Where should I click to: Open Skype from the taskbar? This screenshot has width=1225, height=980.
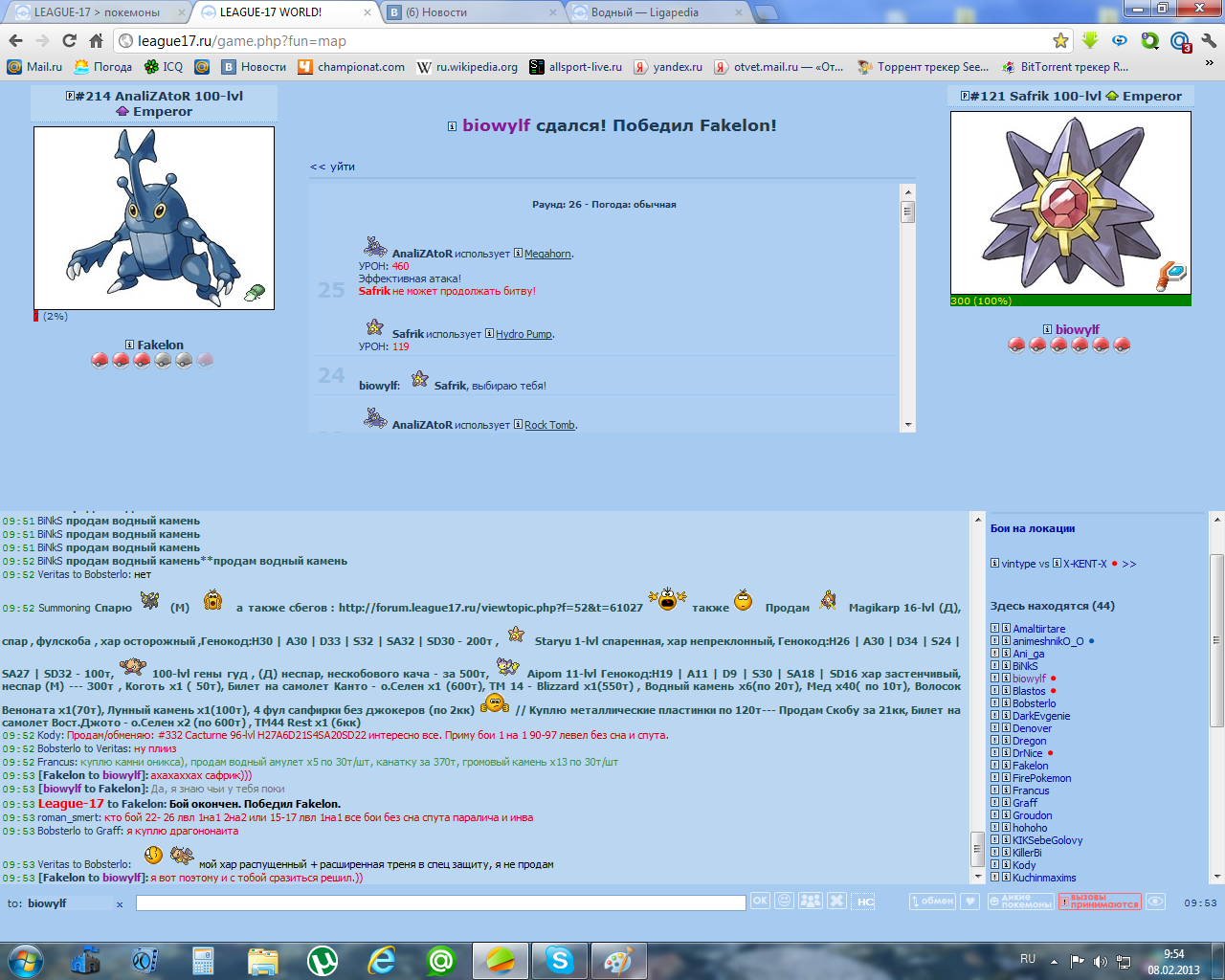tap(559, 960)
